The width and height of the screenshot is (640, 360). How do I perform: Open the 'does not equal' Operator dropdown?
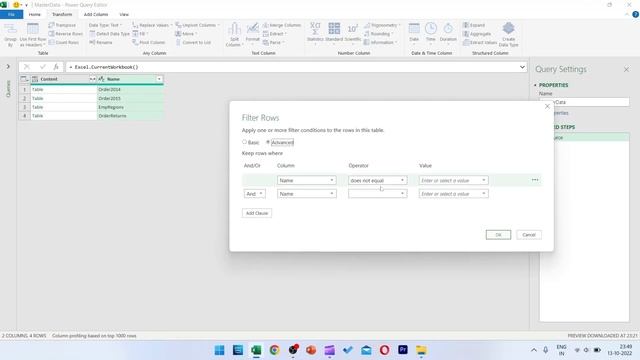(x=378, y=180)
